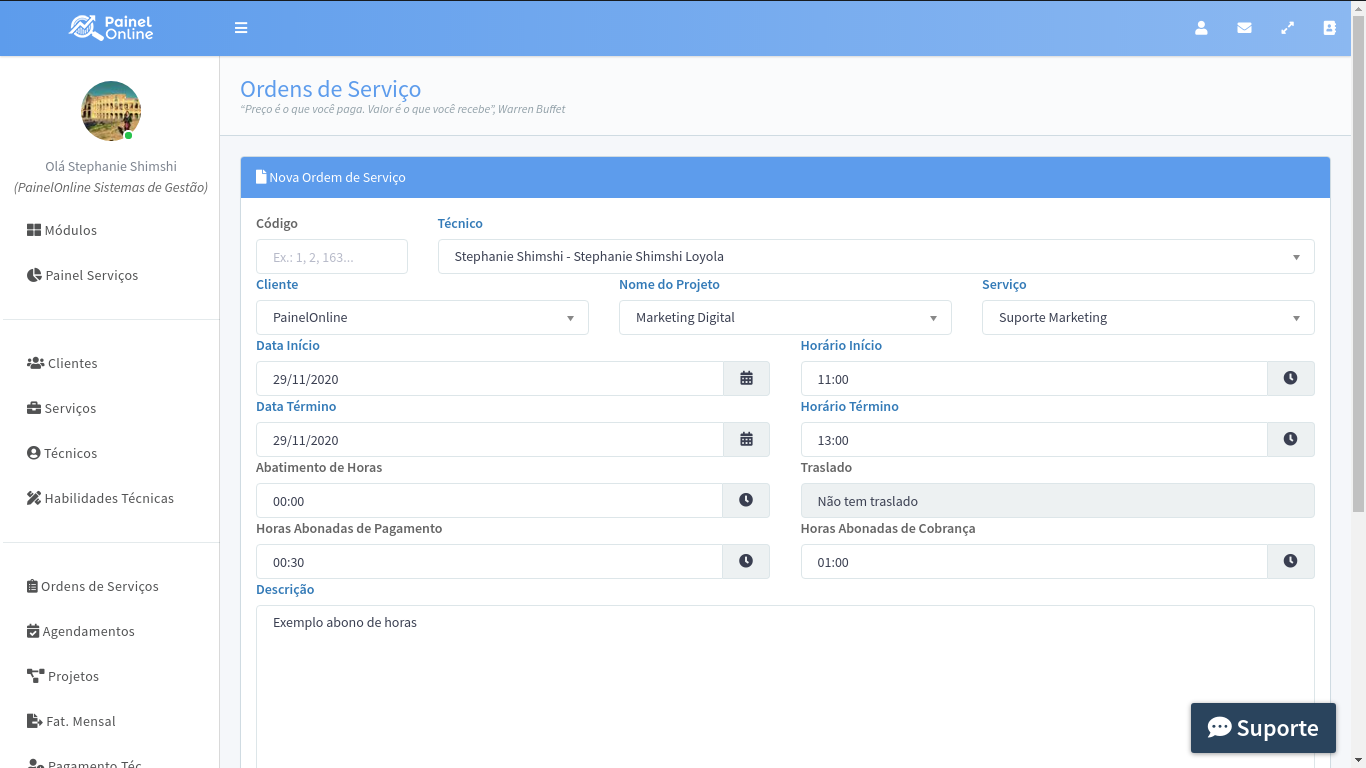
Task: Click the Abatimento de Horas field
Action: coord(489,501)
